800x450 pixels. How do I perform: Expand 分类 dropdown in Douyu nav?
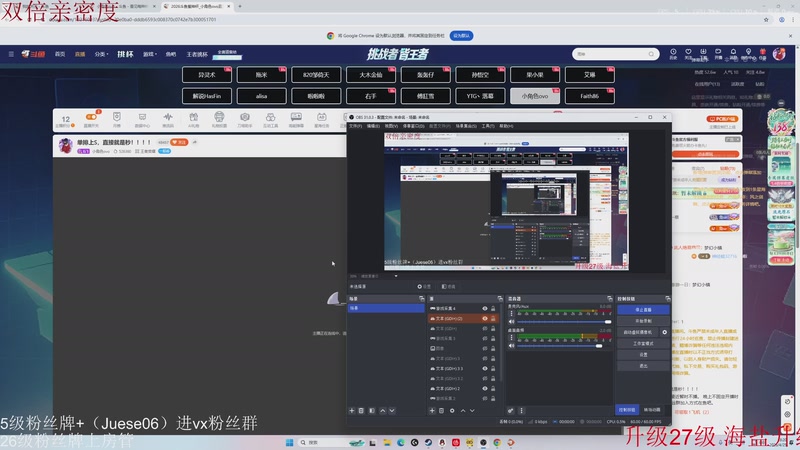point(101,54)
